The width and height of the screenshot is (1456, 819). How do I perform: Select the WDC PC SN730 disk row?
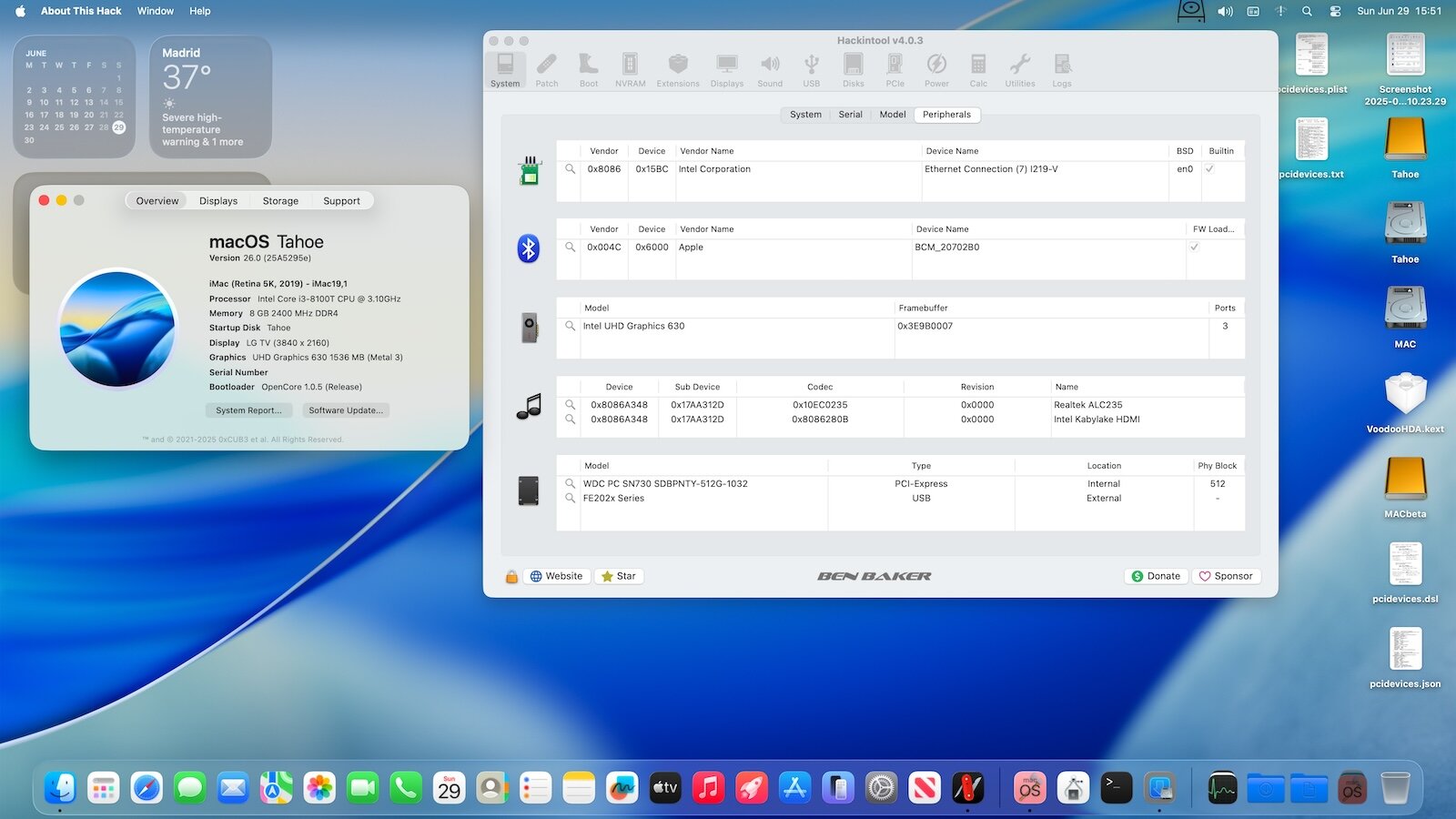click(901, 484)
